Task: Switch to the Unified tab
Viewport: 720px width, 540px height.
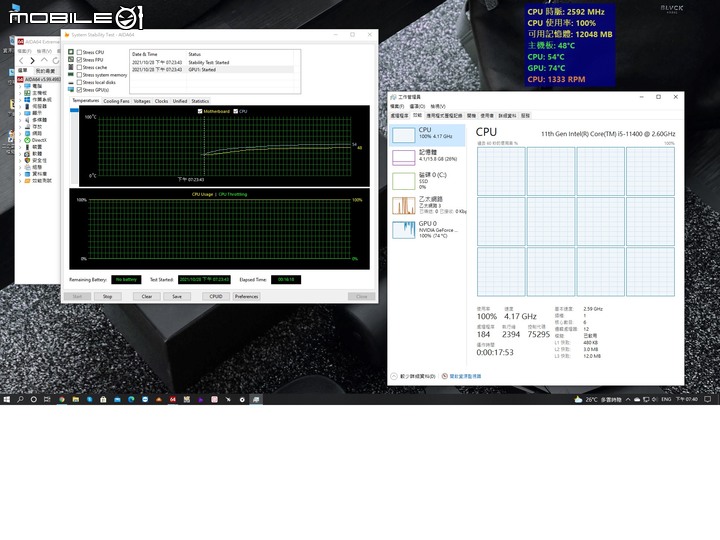Action: point(180,101)
